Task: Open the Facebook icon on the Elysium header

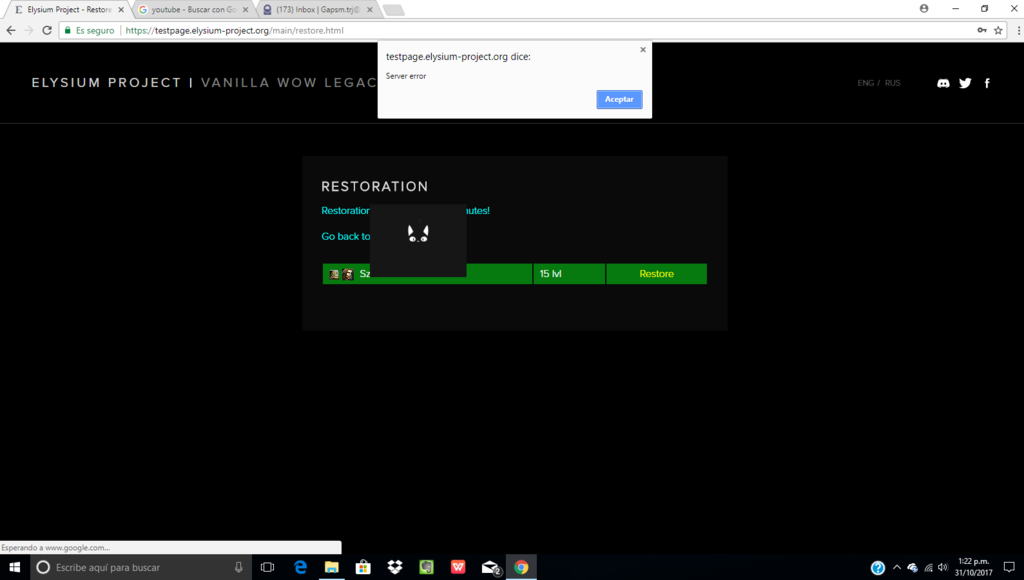Action: (x=987, y=83)
